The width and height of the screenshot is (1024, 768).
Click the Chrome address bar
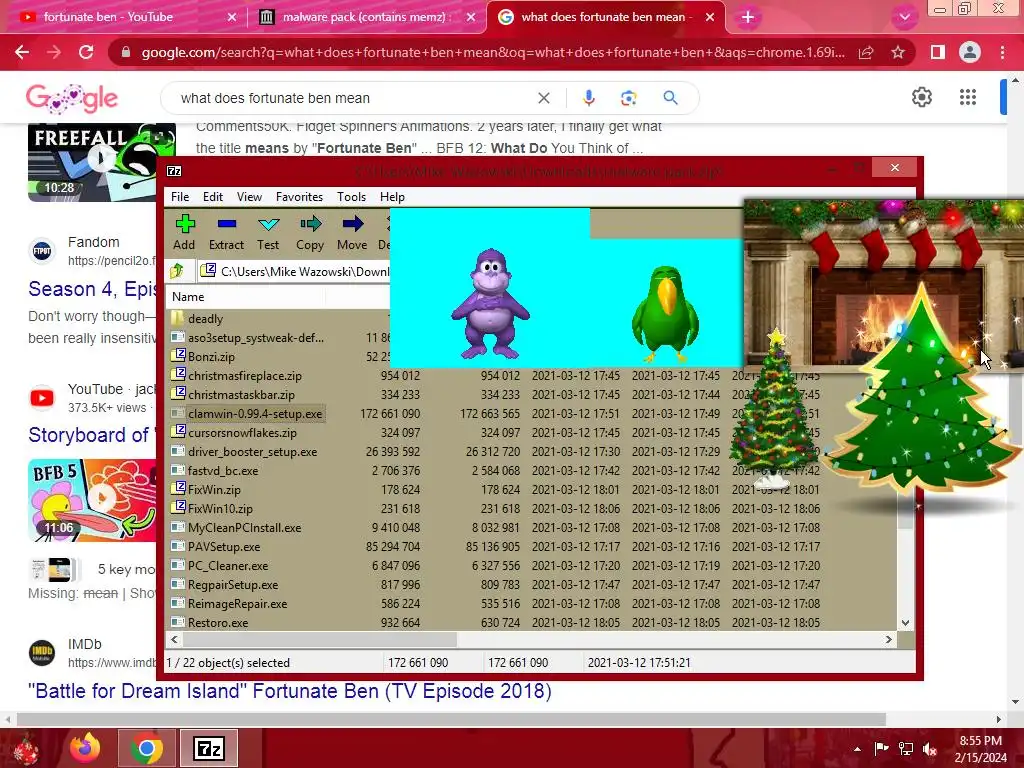493,52
